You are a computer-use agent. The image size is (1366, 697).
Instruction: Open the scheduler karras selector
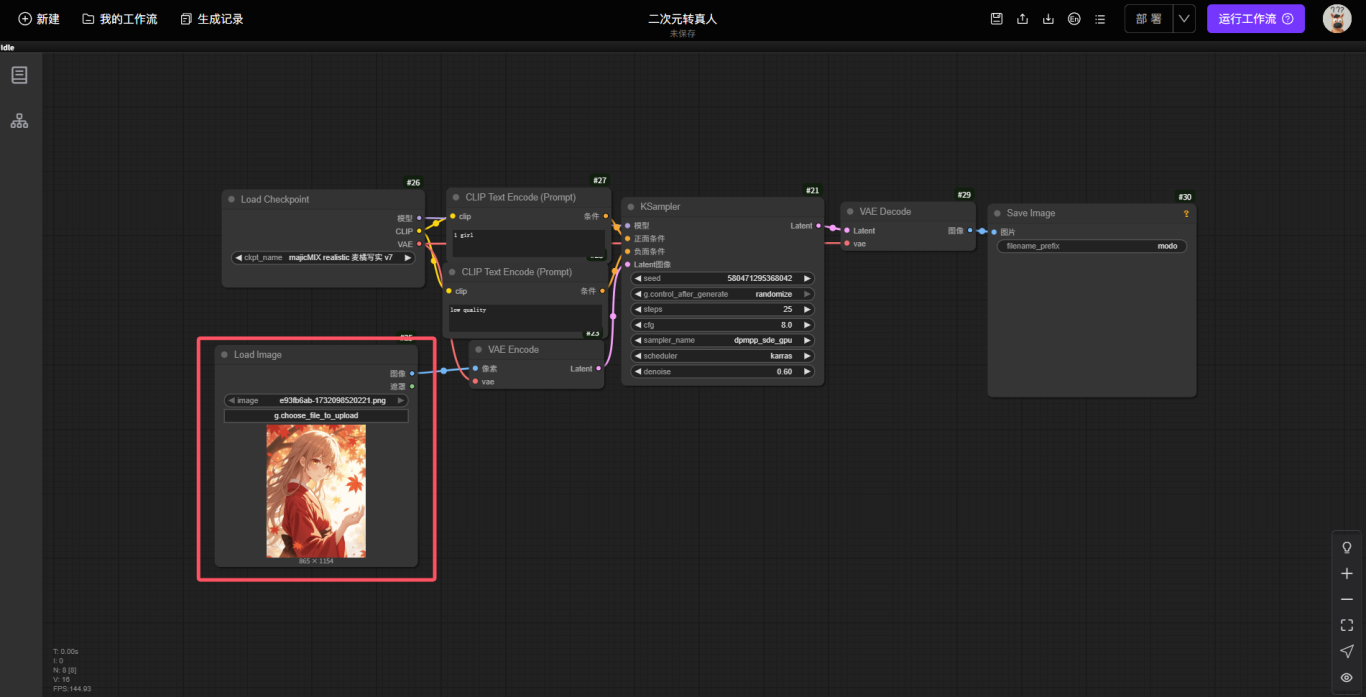(x=723, y=356)
